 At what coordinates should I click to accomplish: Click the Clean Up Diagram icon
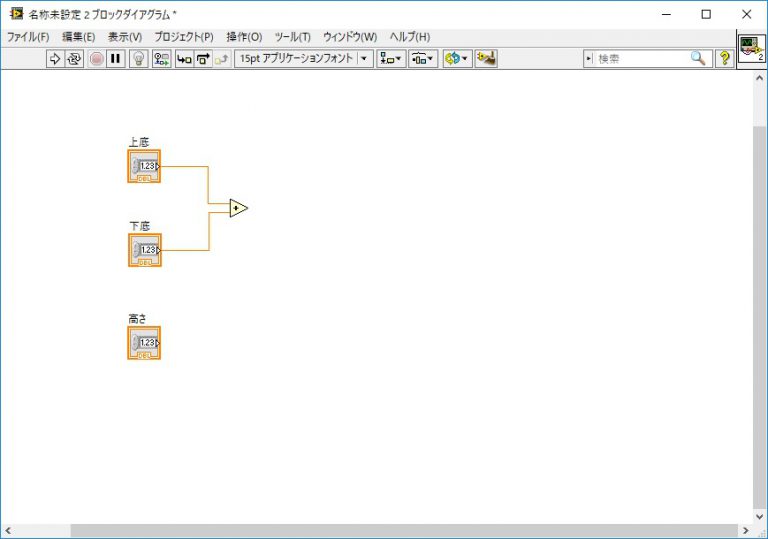click(486, 58)
